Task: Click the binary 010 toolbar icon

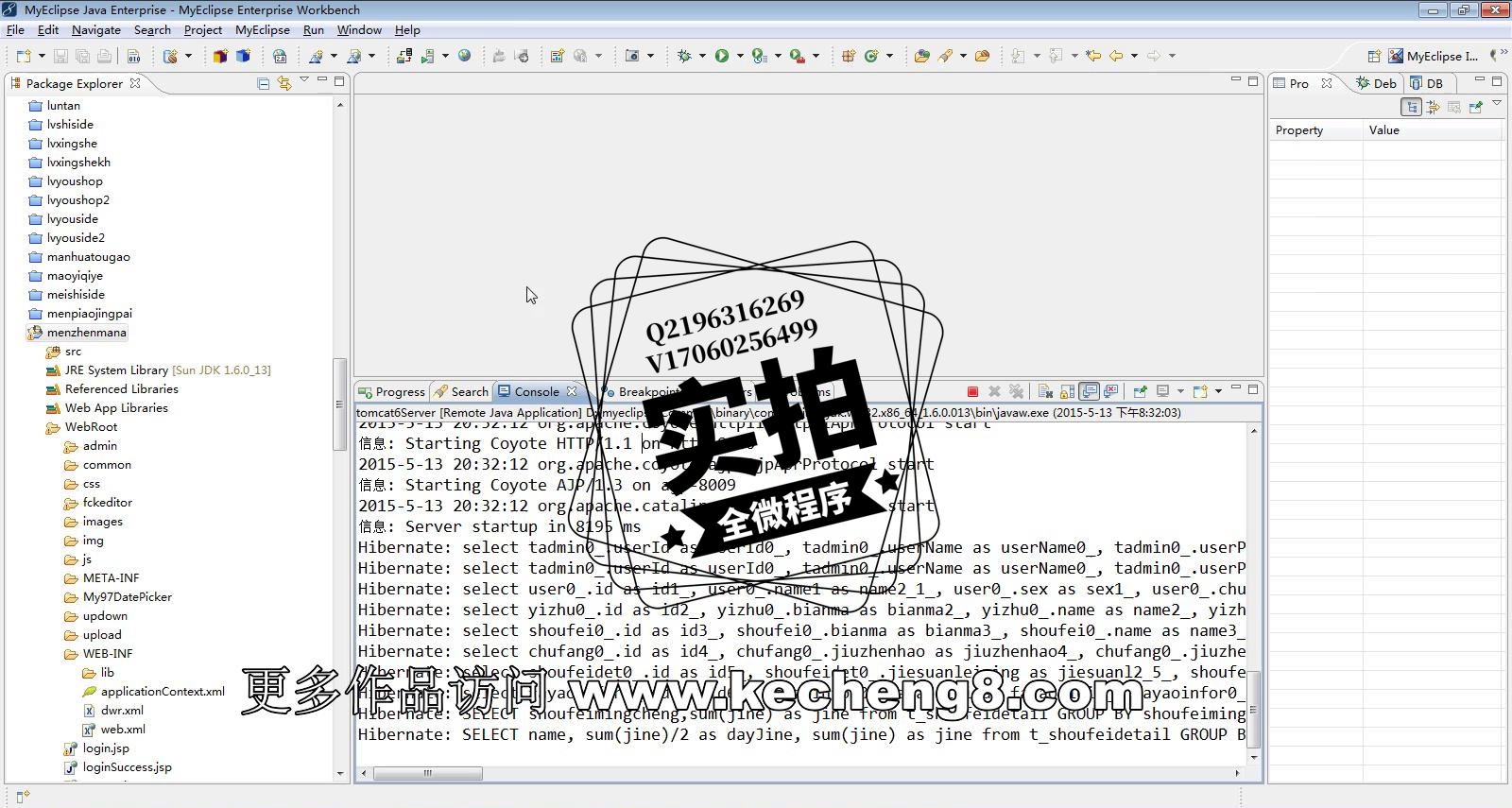Action: [x=134, y=56]
